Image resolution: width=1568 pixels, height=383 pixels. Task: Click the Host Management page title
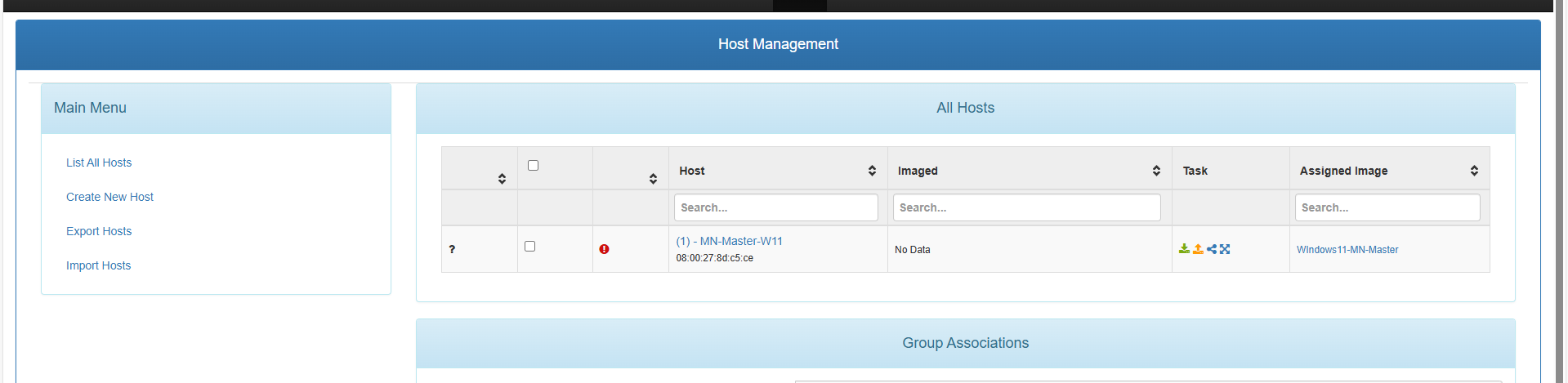point(778,44)
